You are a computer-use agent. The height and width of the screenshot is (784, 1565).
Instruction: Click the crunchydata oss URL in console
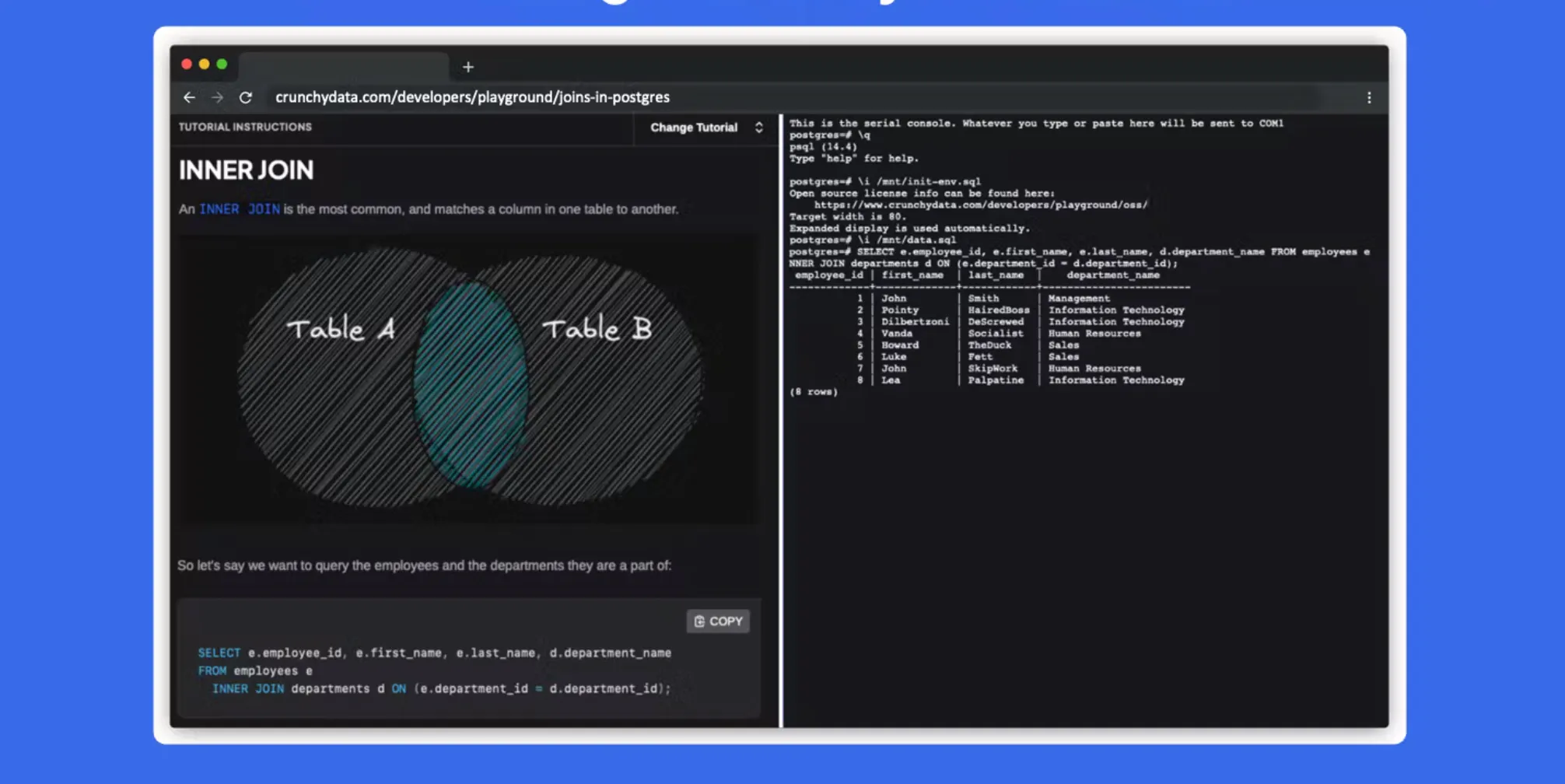coord(981,205)
